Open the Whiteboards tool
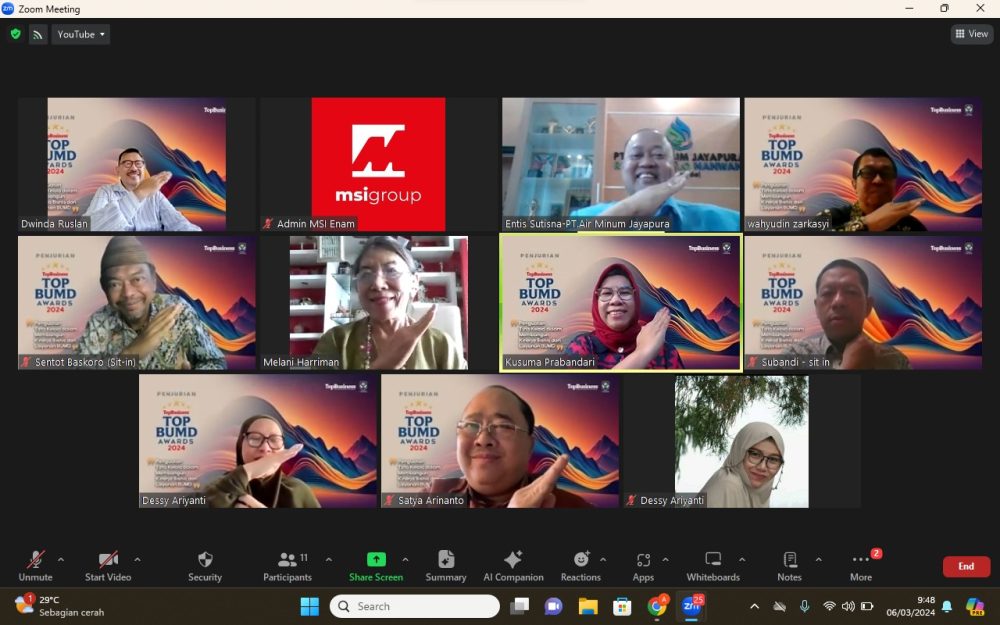Screen dimensions: 1000x625 tap(713, 565)
